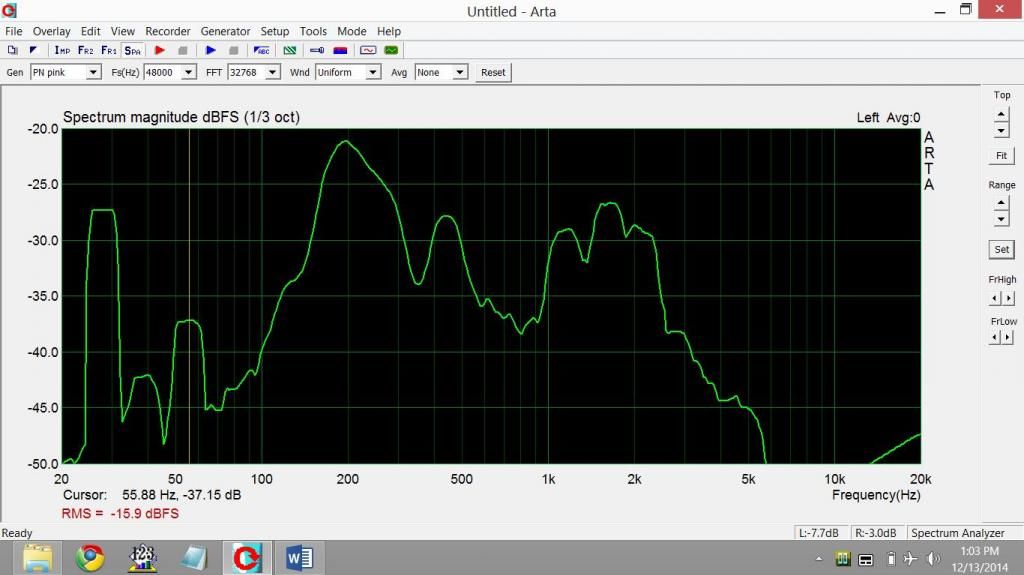Screen dimensions: 1024x575
Task: Switch to Imp impulse response mode
Action: 62,50
